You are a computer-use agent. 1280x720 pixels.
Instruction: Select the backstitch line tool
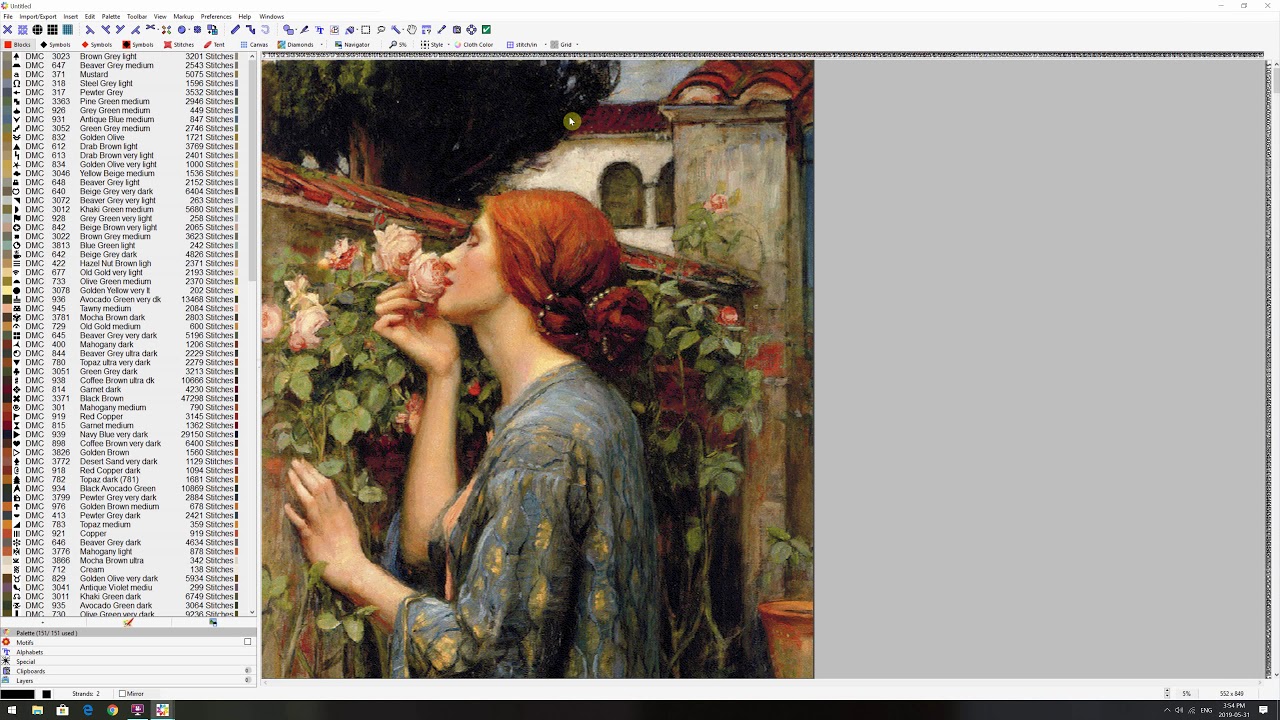(x=235, y=30)
